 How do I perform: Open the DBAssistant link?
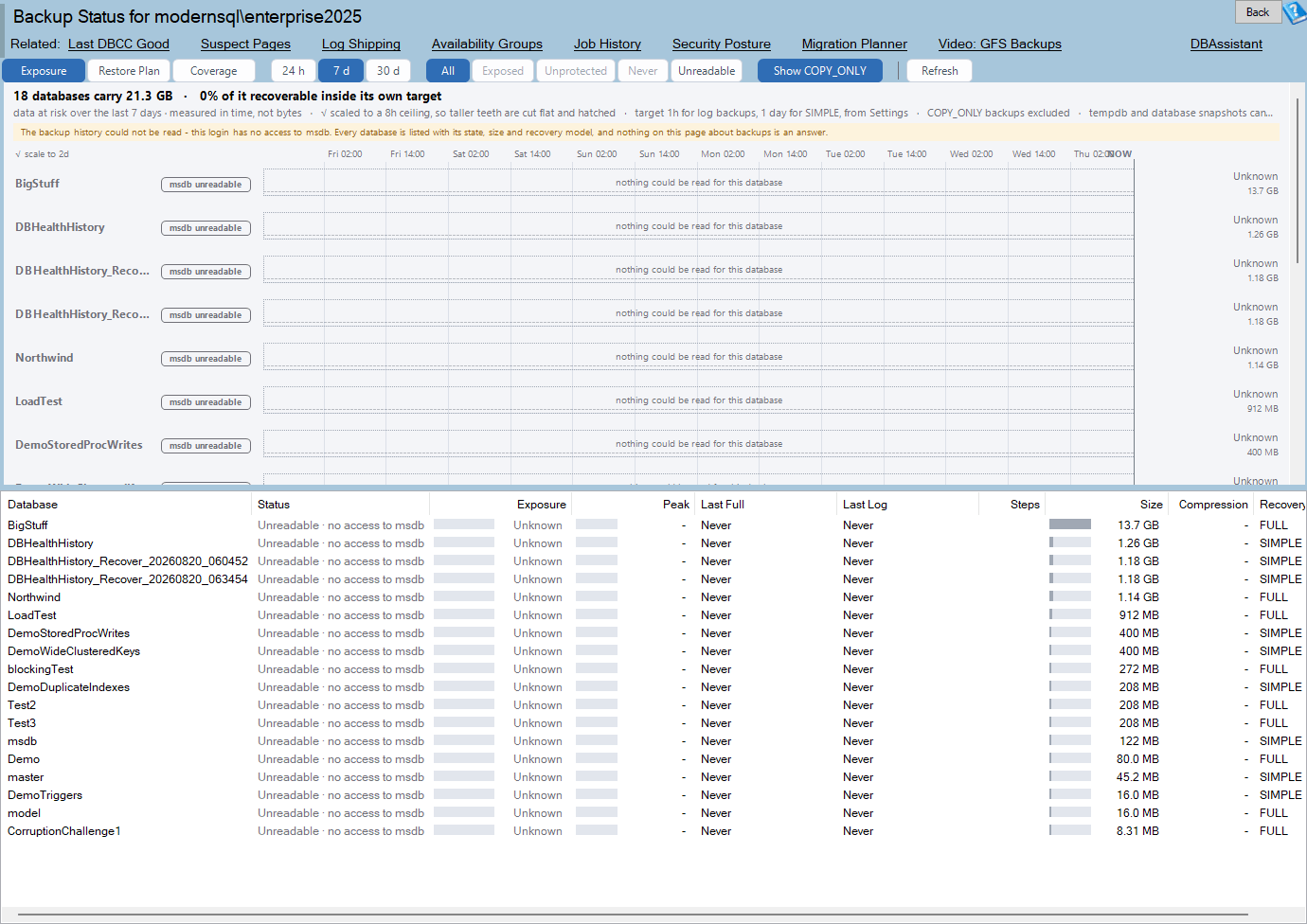(1226, 44)
